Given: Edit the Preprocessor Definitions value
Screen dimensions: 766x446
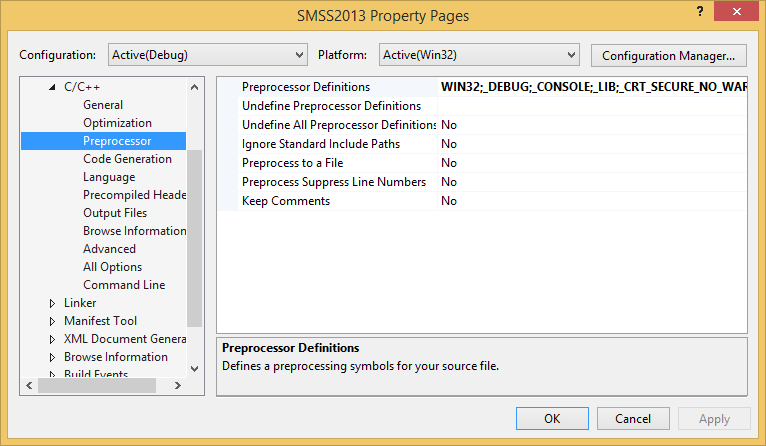Looking at the screenshot, I should click(x=593, y=87).
